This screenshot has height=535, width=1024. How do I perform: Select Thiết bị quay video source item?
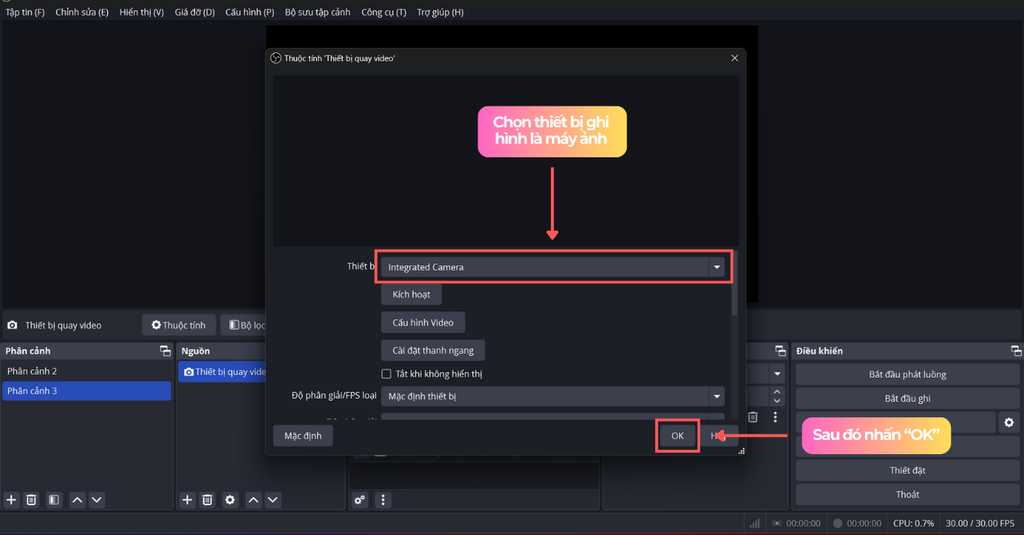222,372
